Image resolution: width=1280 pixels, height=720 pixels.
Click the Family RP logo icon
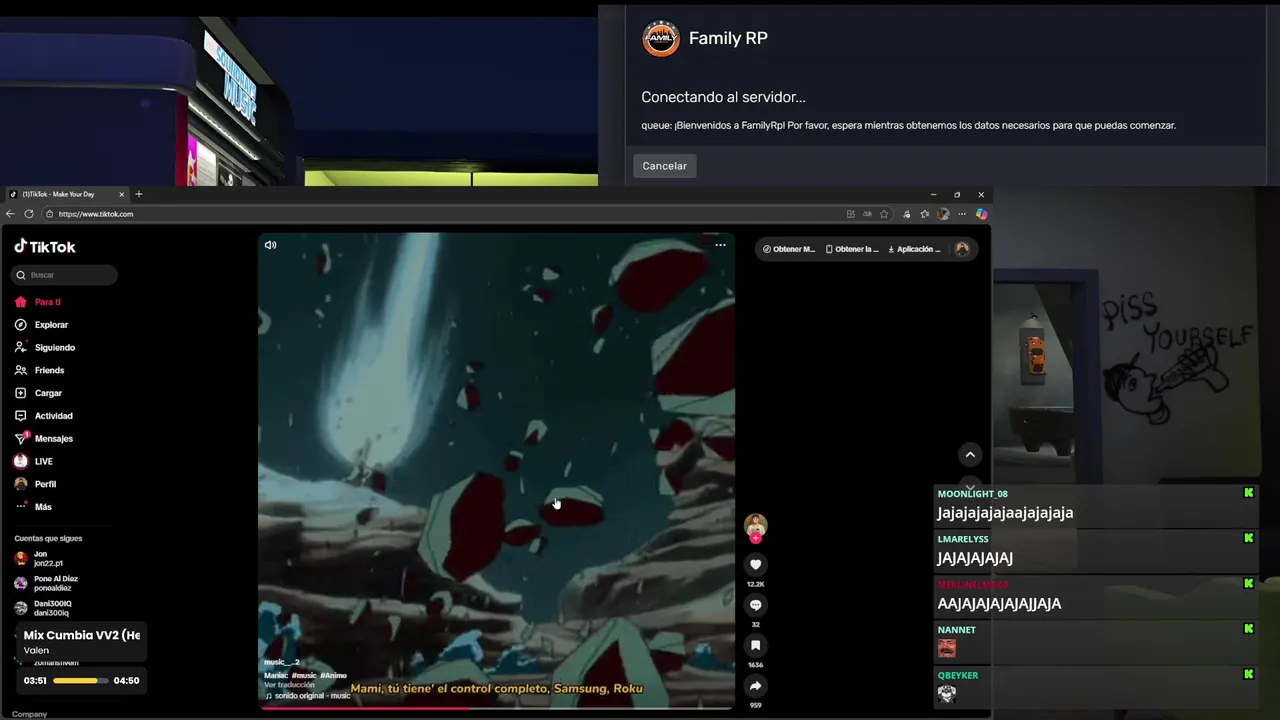(x=660, y=39)
